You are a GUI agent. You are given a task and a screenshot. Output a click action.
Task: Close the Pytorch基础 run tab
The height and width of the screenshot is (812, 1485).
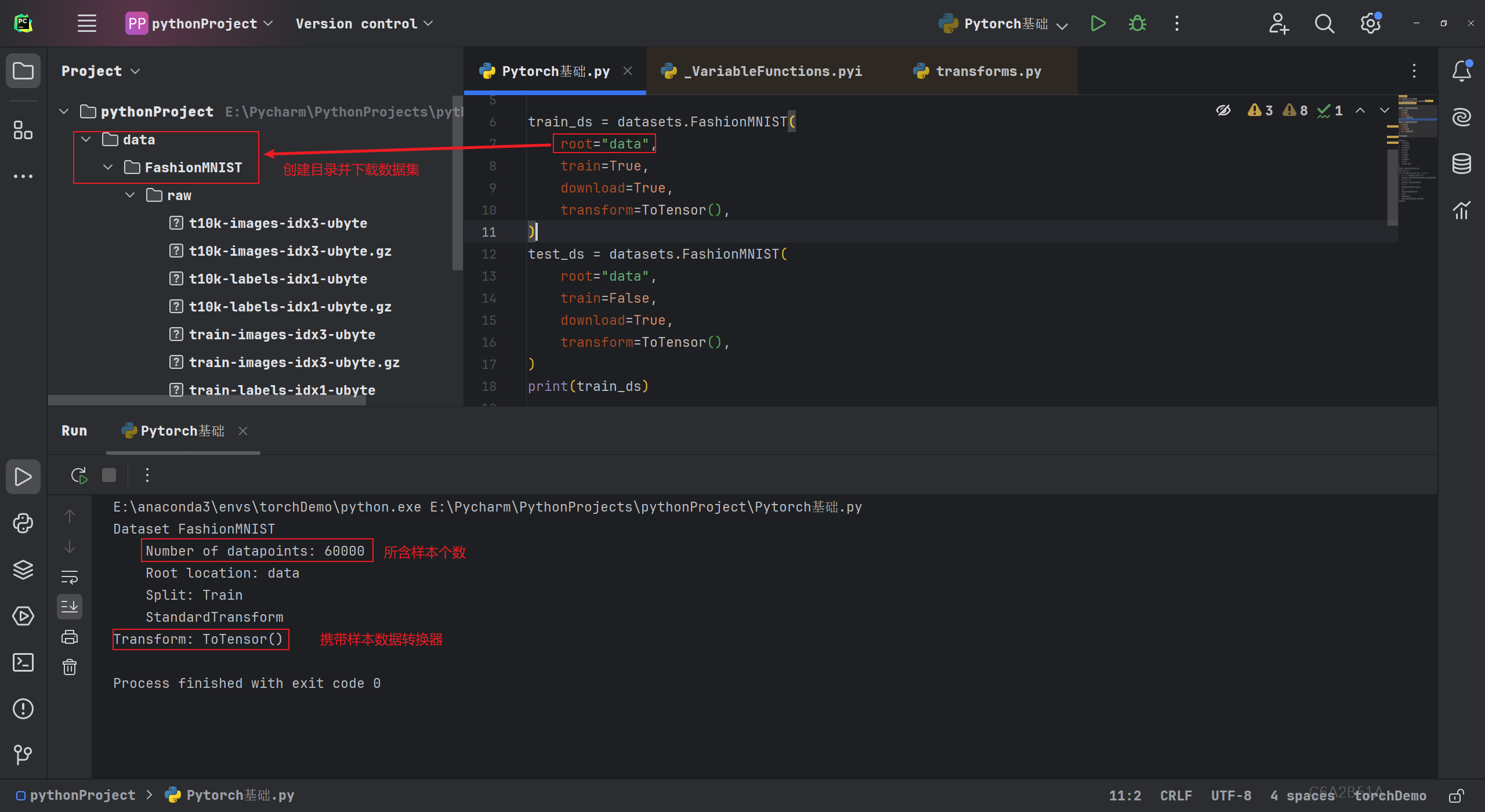point(243,431)
